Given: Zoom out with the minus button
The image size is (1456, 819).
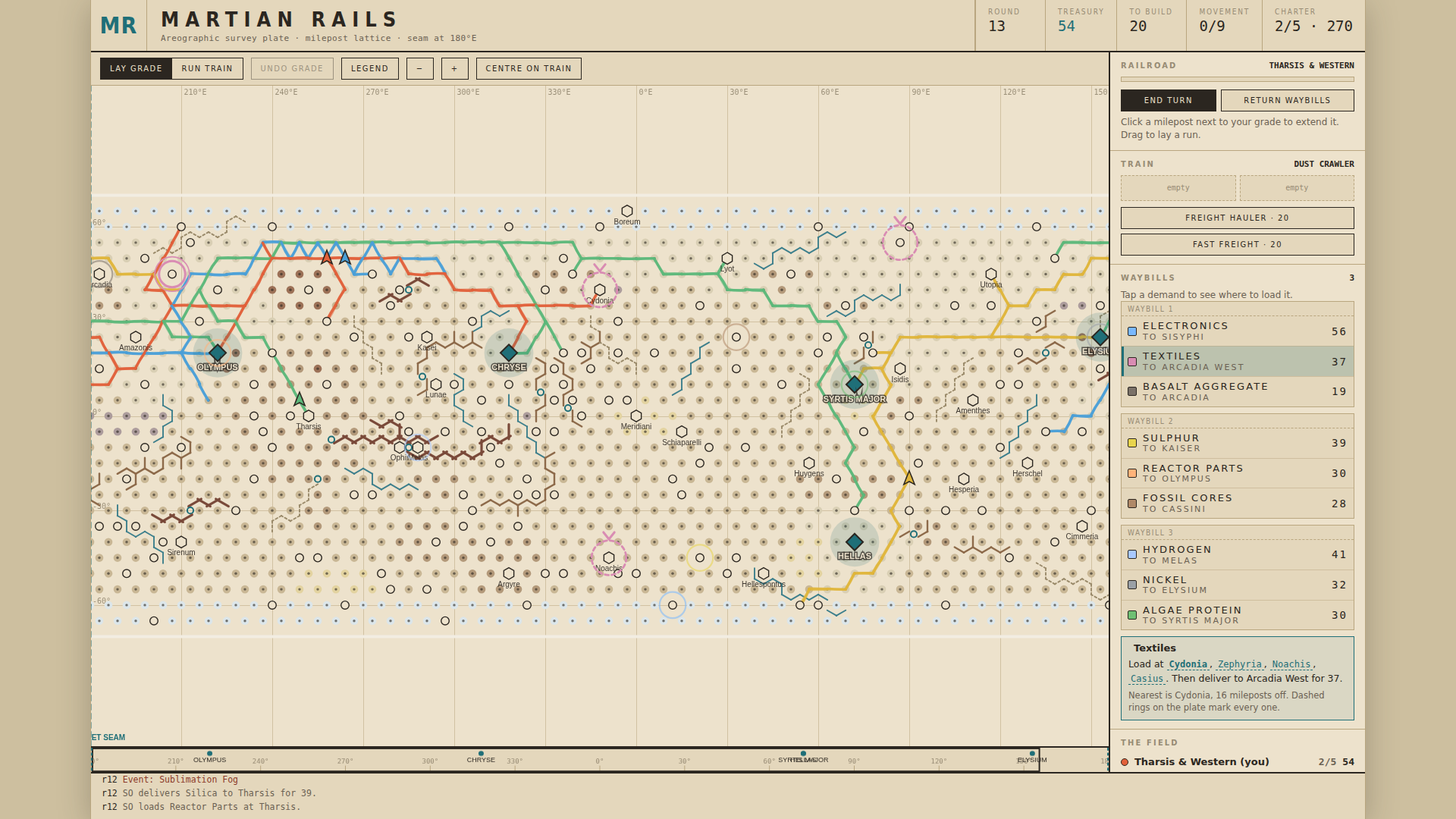Looking at the screenshot, I should (x=419, y=68).
